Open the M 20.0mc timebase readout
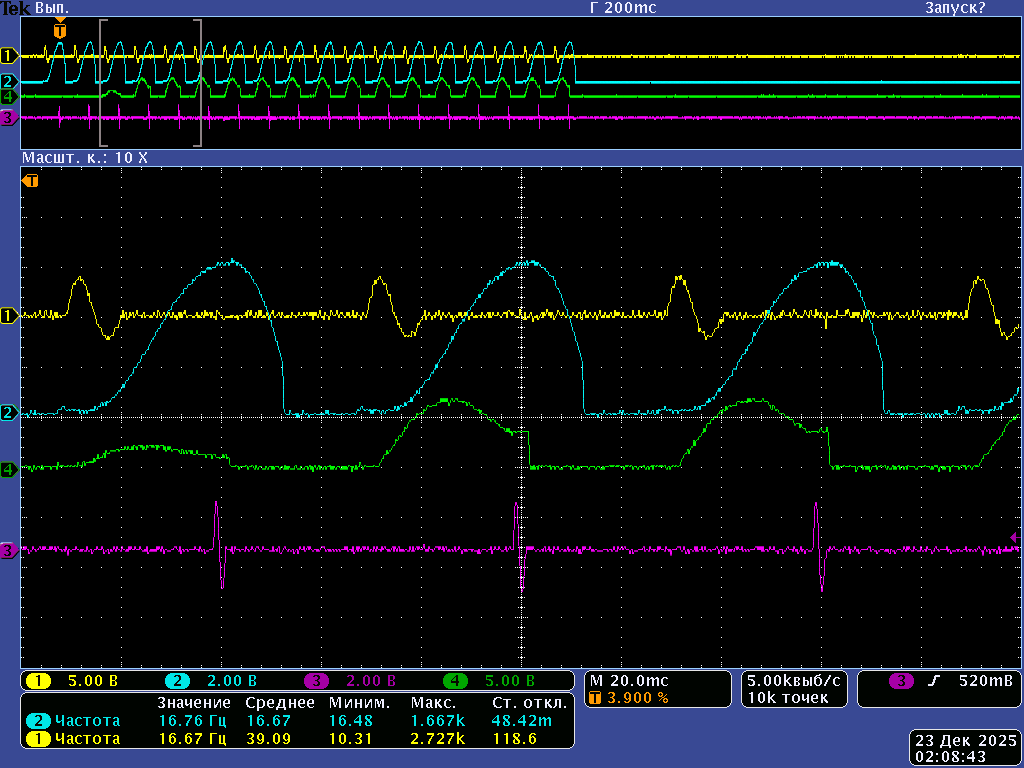Image resolution: width=1024 pixels, height=768 pixels. click(x=630, y=680)
